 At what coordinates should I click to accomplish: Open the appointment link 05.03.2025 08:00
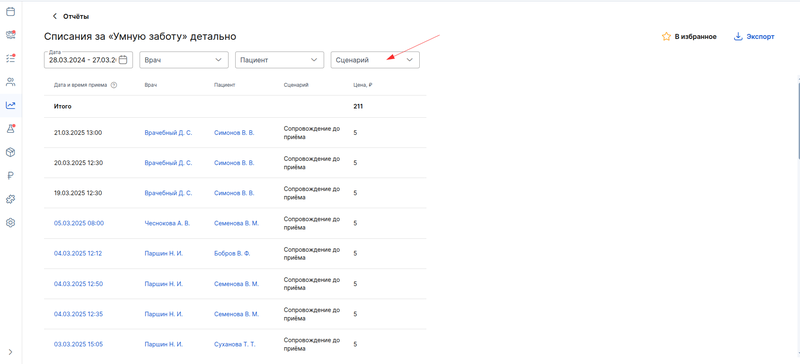point(79,223)
